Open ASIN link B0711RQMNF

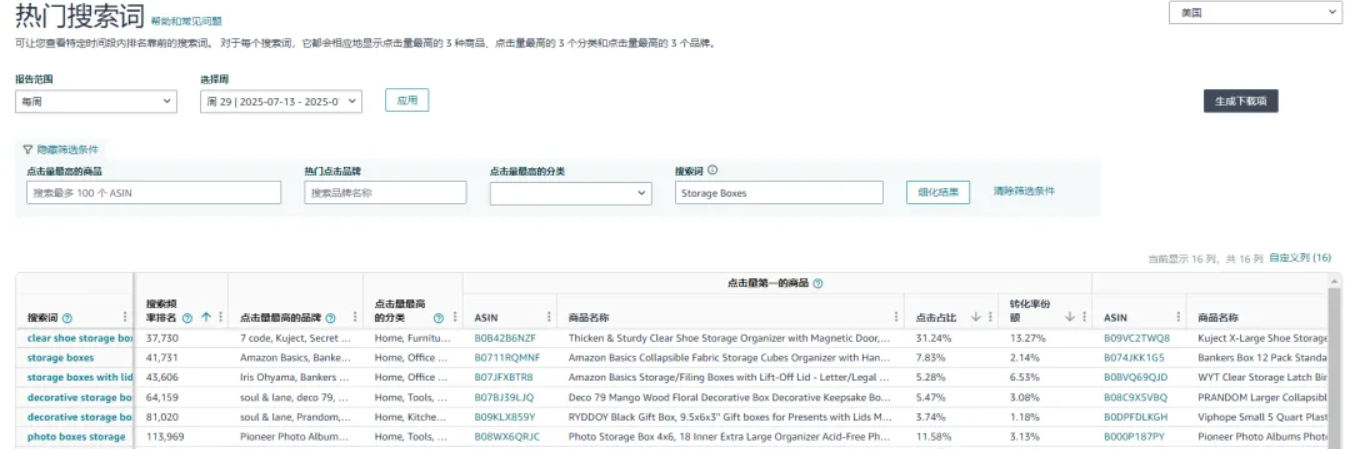(507, 357)
